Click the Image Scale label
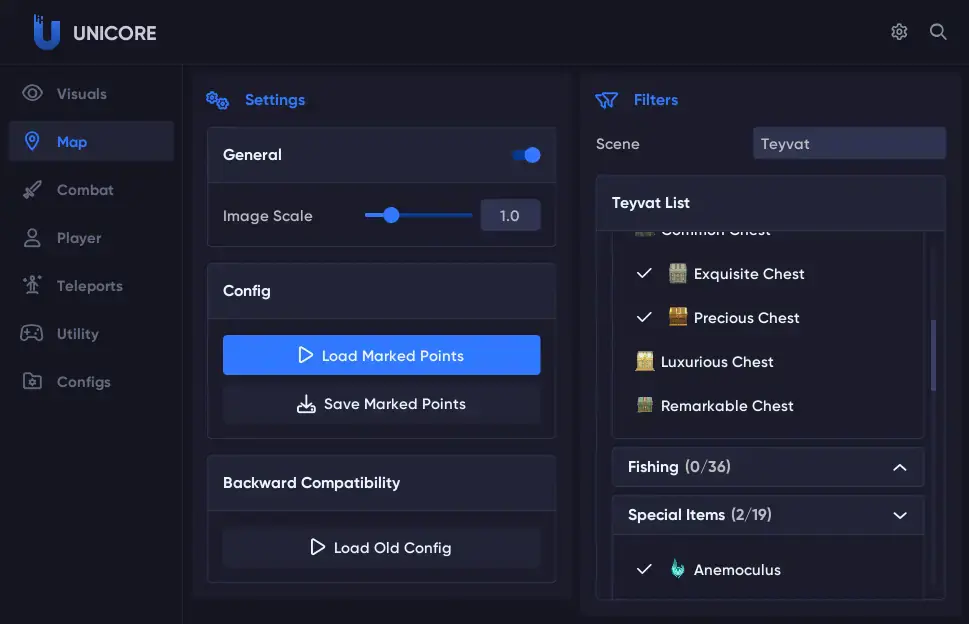Viewport: 969px width, 624px height. 268,216
